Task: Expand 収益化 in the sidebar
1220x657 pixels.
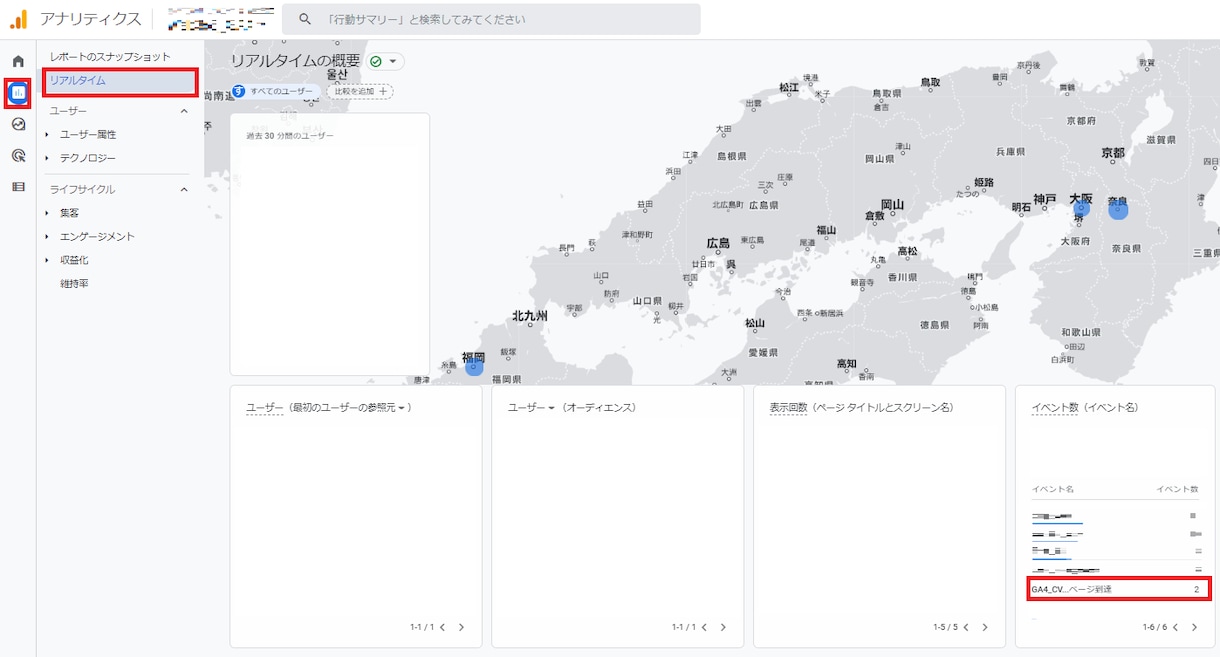Action: tap(47, 260)
